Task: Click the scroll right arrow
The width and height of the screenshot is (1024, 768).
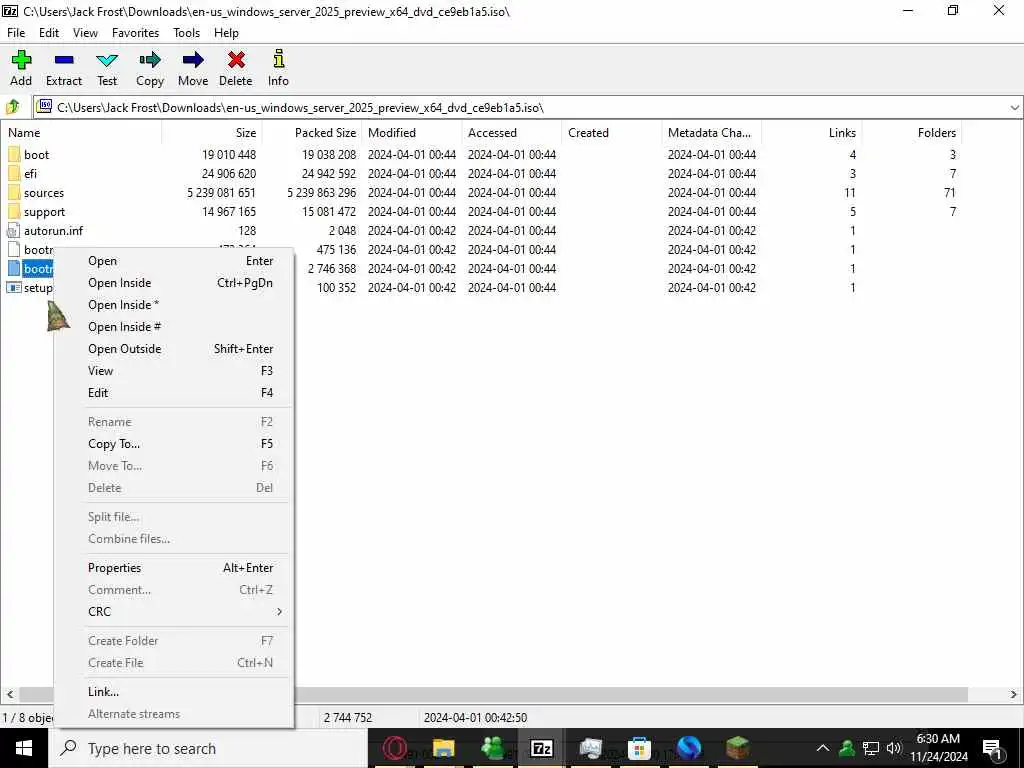Action: (x=1014, y=694)
